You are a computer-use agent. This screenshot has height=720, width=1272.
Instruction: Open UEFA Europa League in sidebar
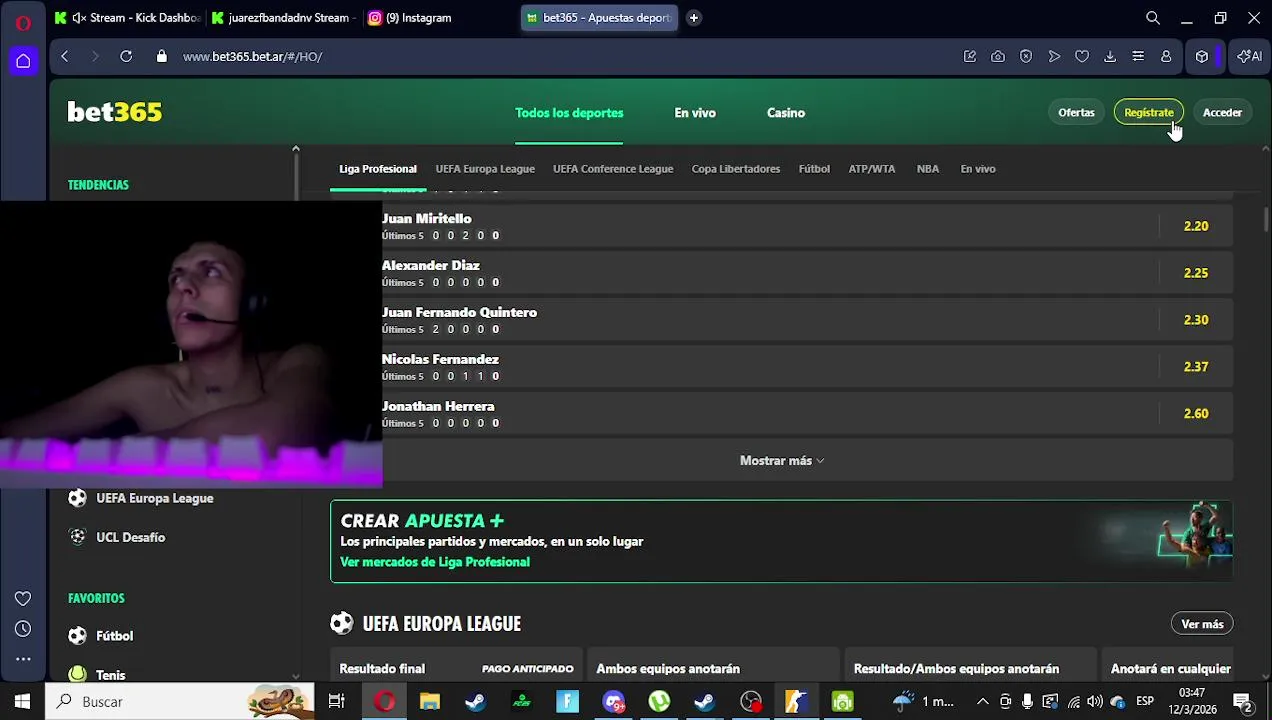(x=155, y=498)
